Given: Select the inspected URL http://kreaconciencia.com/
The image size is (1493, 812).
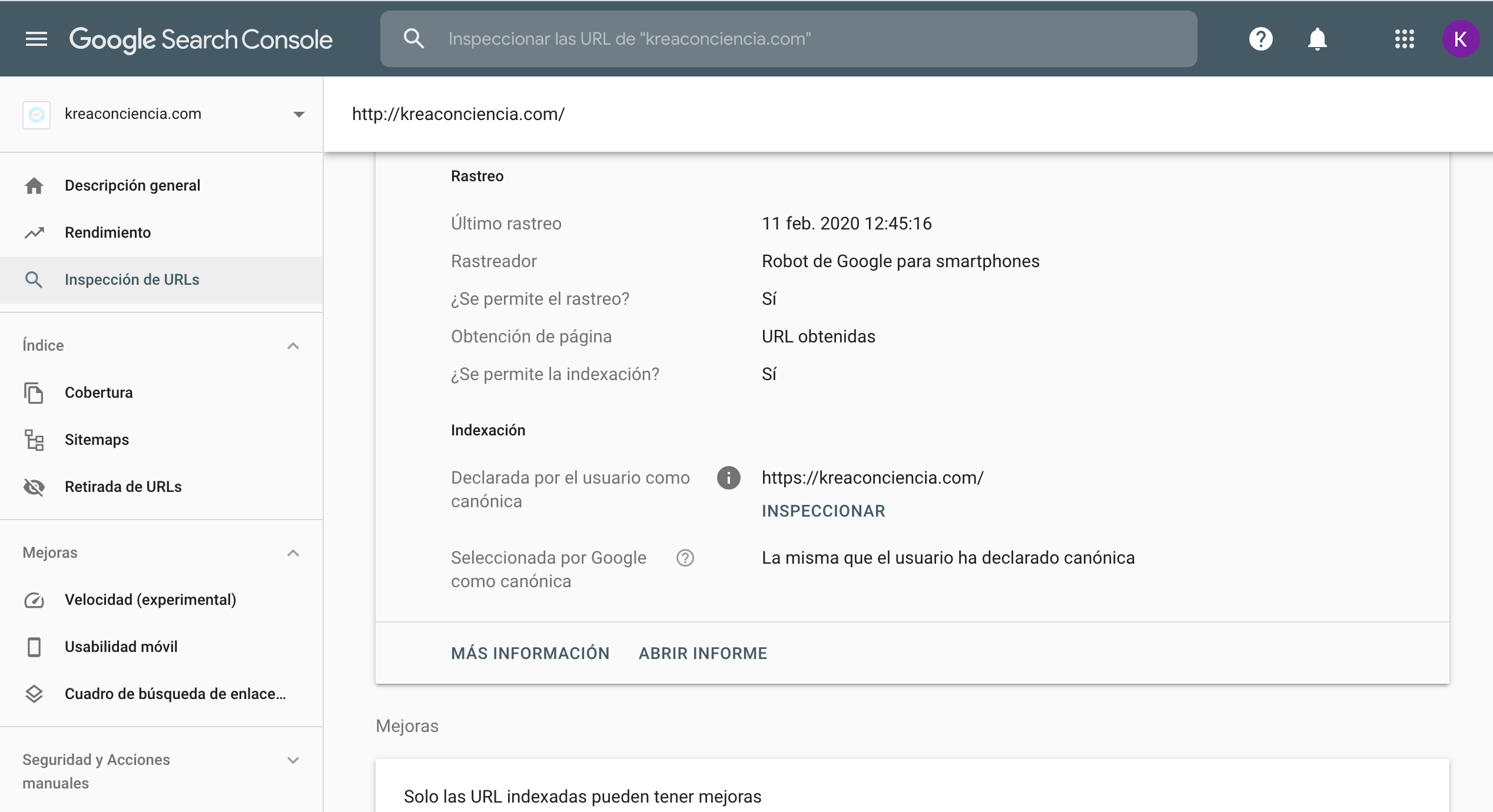Looking at the screenshot, I should point(458,114).
